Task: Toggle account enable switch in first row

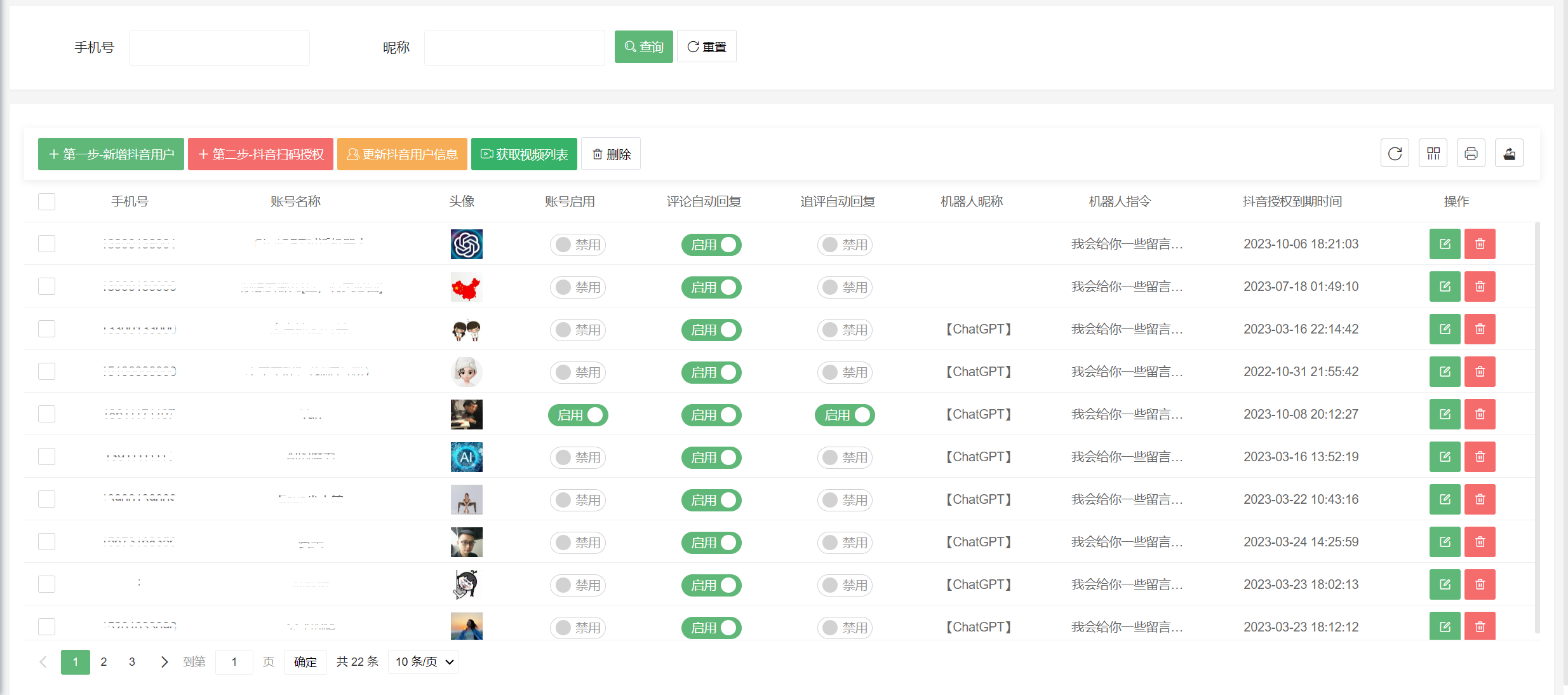Action: [577, 245]
